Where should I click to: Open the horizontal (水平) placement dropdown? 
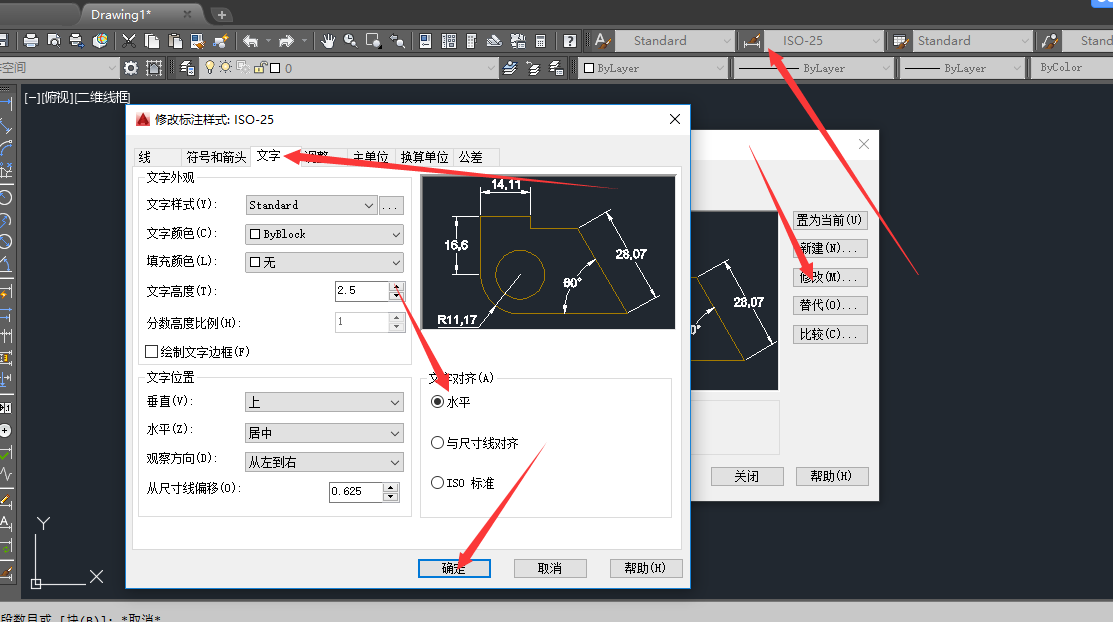(324, 433)
